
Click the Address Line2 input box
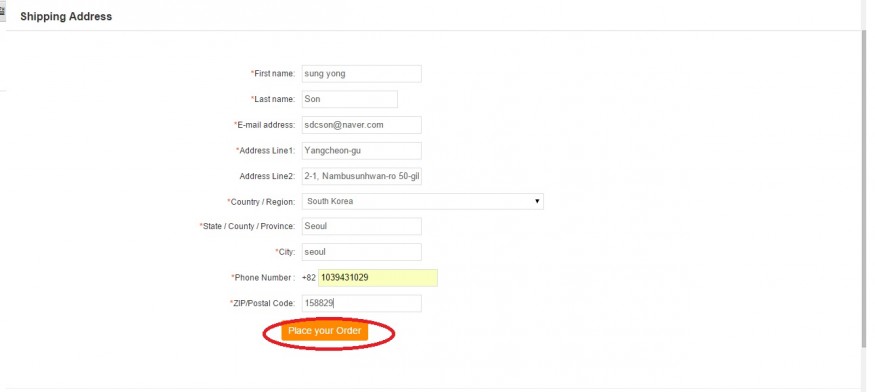[362, 176]
